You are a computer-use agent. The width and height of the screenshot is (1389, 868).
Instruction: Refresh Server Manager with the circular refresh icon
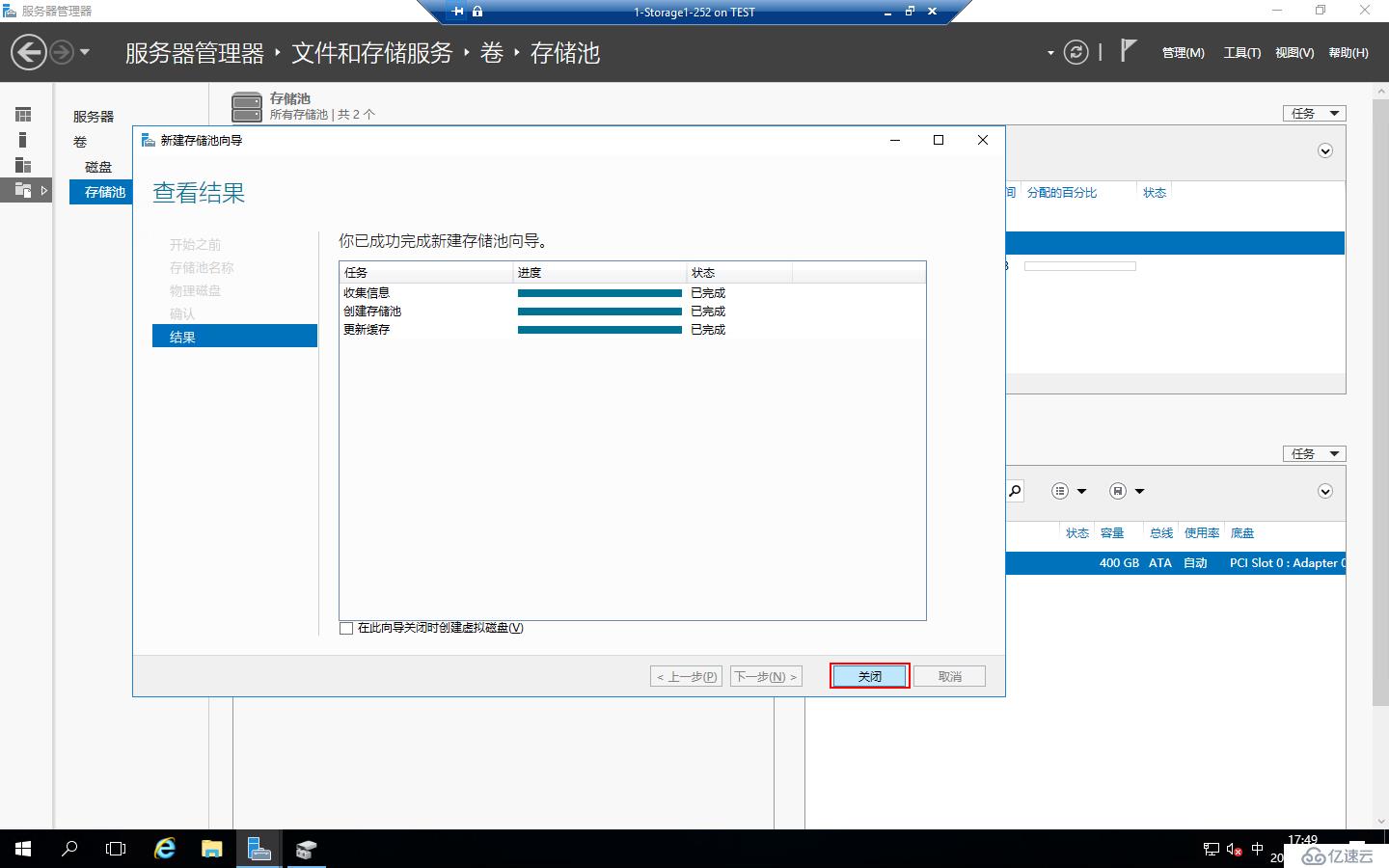(x=1076, y=52)
